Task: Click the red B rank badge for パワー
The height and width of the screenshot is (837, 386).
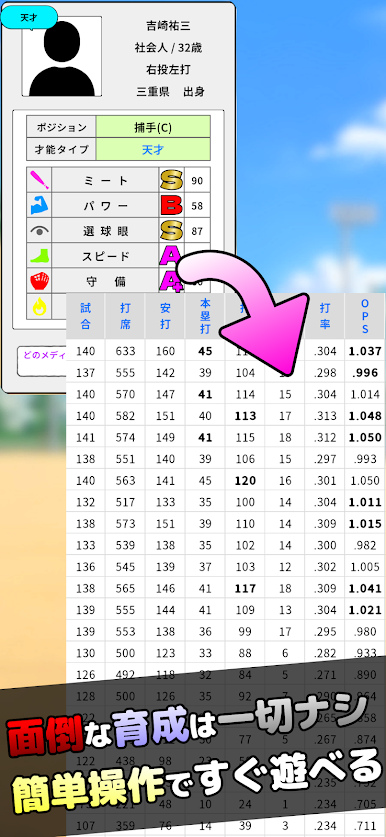Action: (x=171, y=206)
